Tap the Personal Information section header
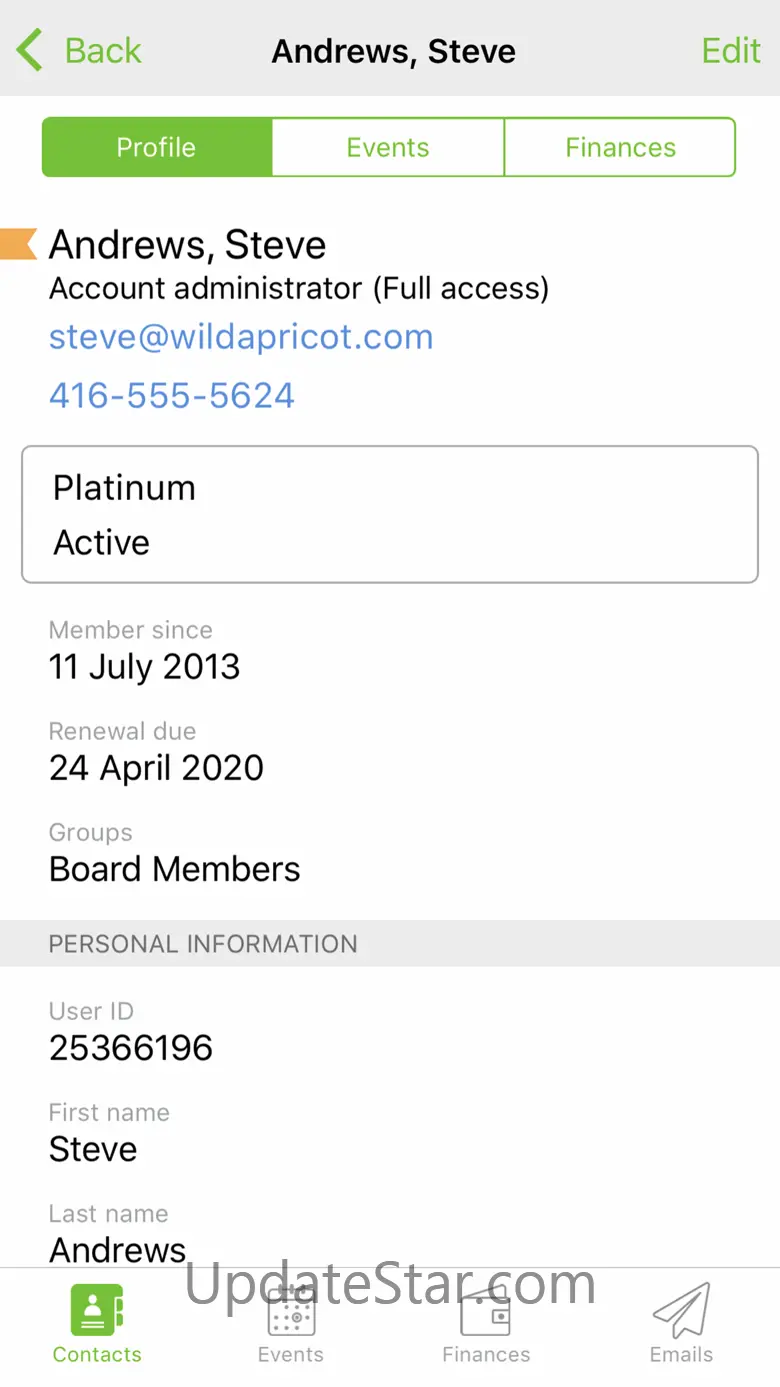 [x=203, y=944]
